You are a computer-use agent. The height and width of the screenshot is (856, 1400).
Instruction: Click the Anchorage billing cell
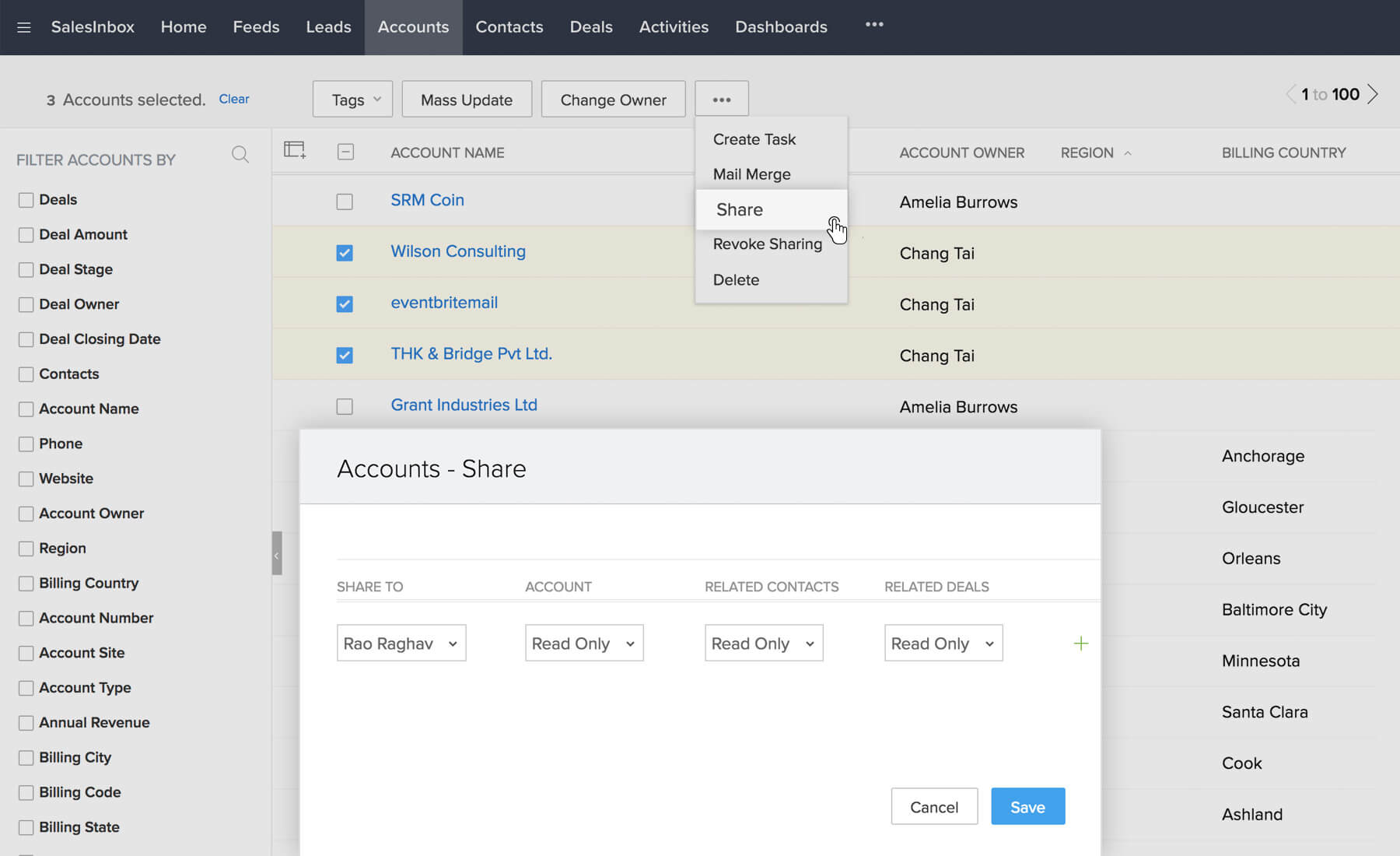pos(1263,456)
